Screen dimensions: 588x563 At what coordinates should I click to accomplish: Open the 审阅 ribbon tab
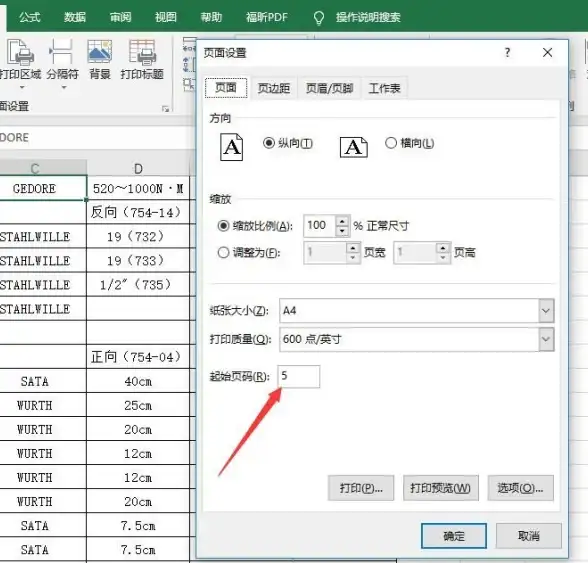[x=120, y=17]
